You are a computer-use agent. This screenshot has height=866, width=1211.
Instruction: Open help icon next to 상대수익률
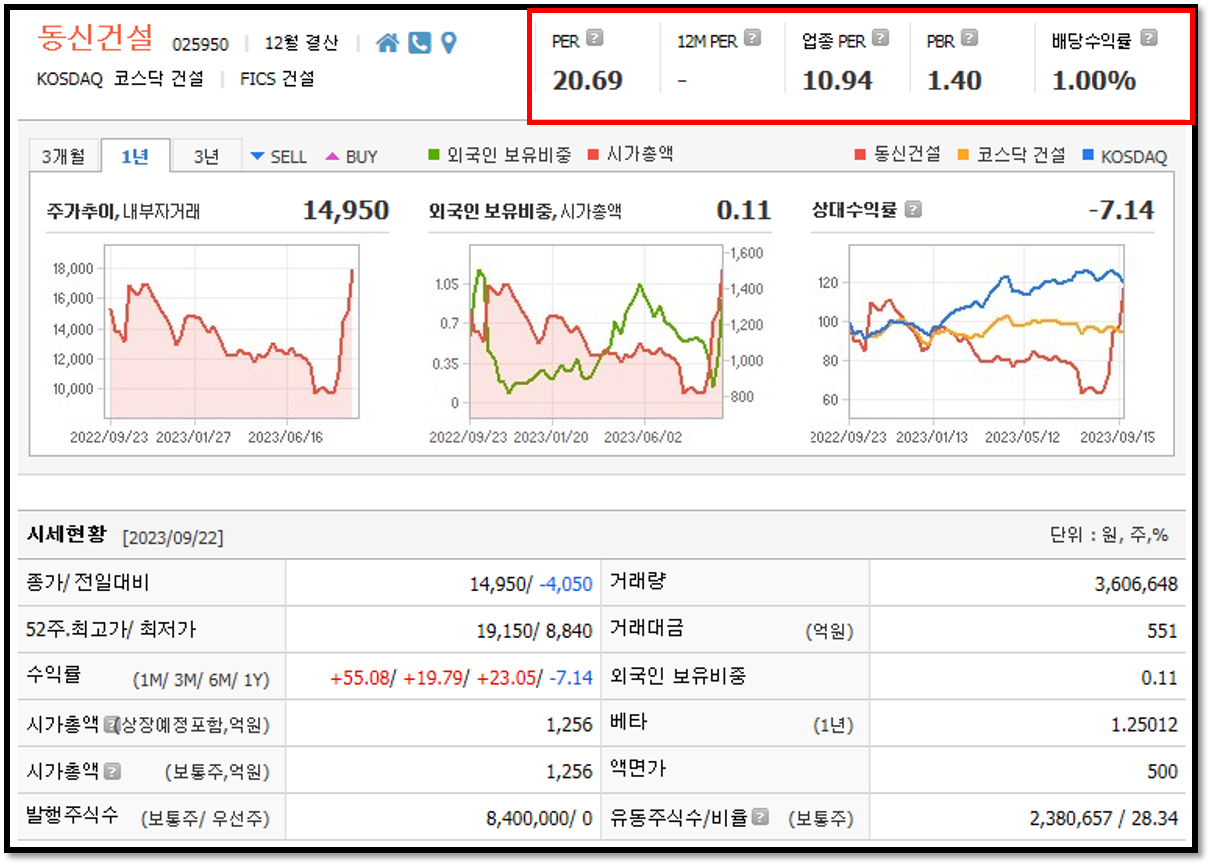pyautogui.click(x=913, y=210)
